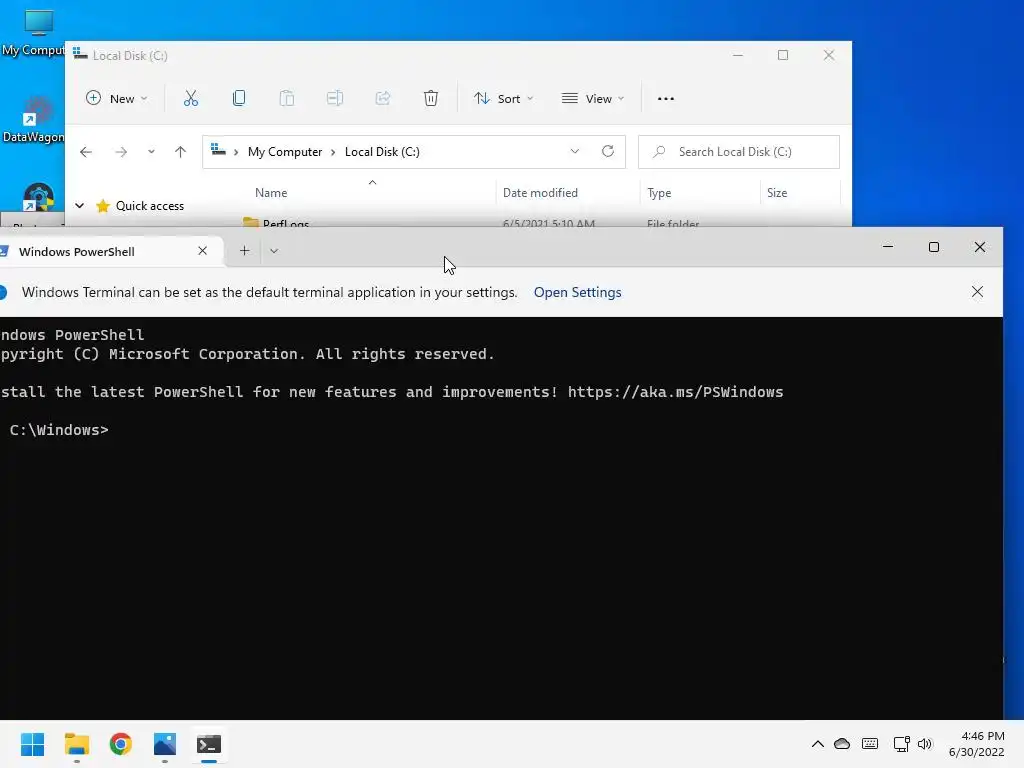Sort by the Type column header
Screen dimensions: 1024x768
[659, 193]
